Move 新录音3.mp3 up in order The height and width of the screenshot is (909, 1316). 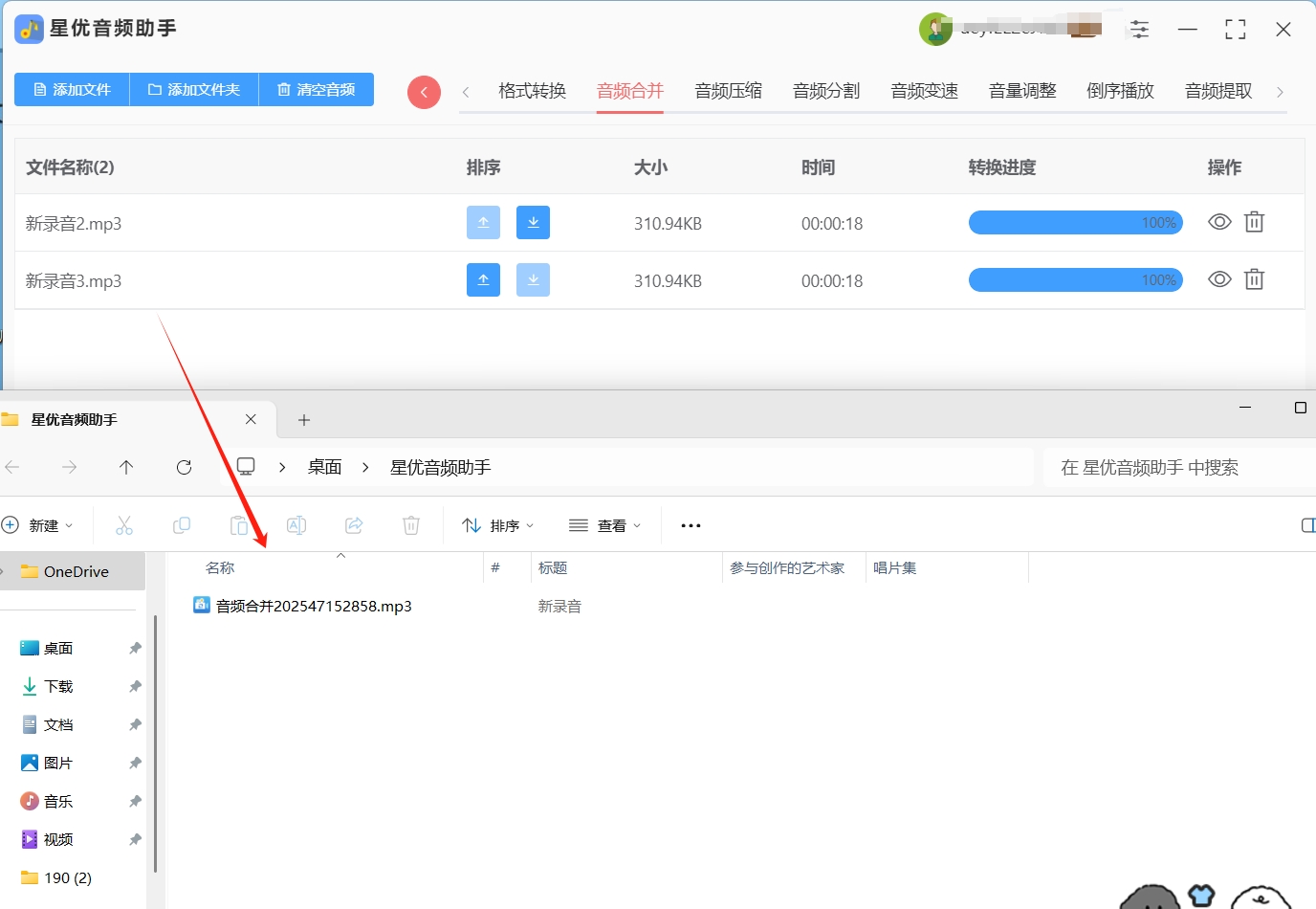483,280
